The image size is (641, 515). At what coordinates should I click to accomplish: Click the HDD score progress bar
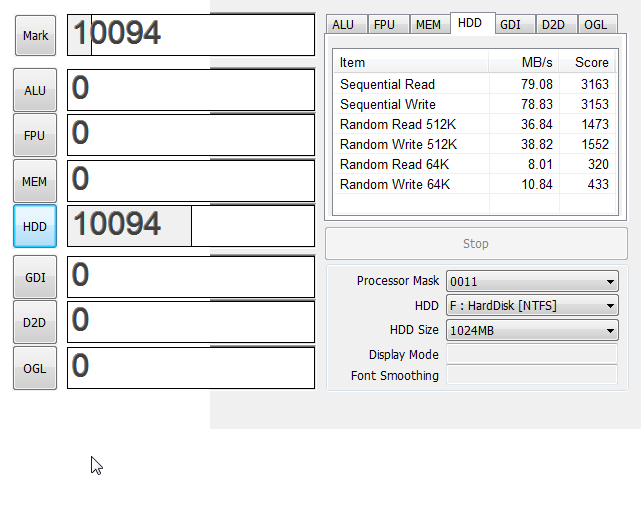tap(191, 226)
